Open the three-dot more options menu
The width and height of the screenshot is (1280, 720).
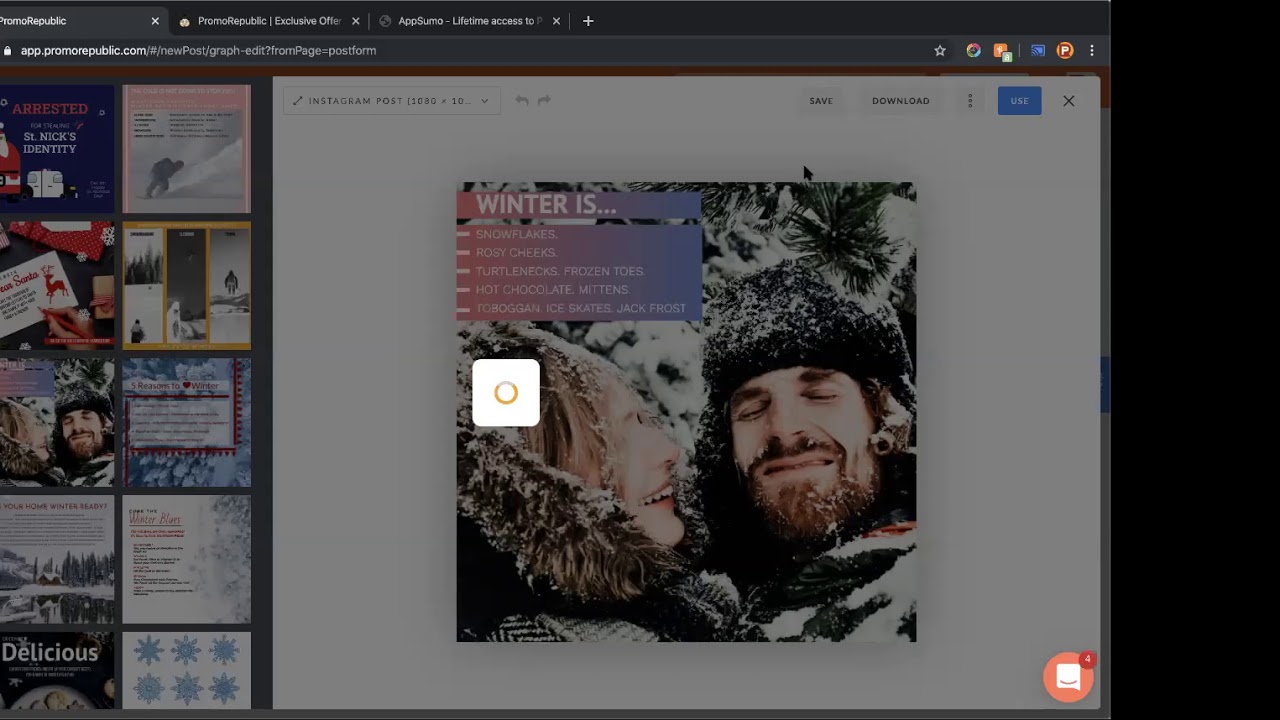(x=970, y=100)
